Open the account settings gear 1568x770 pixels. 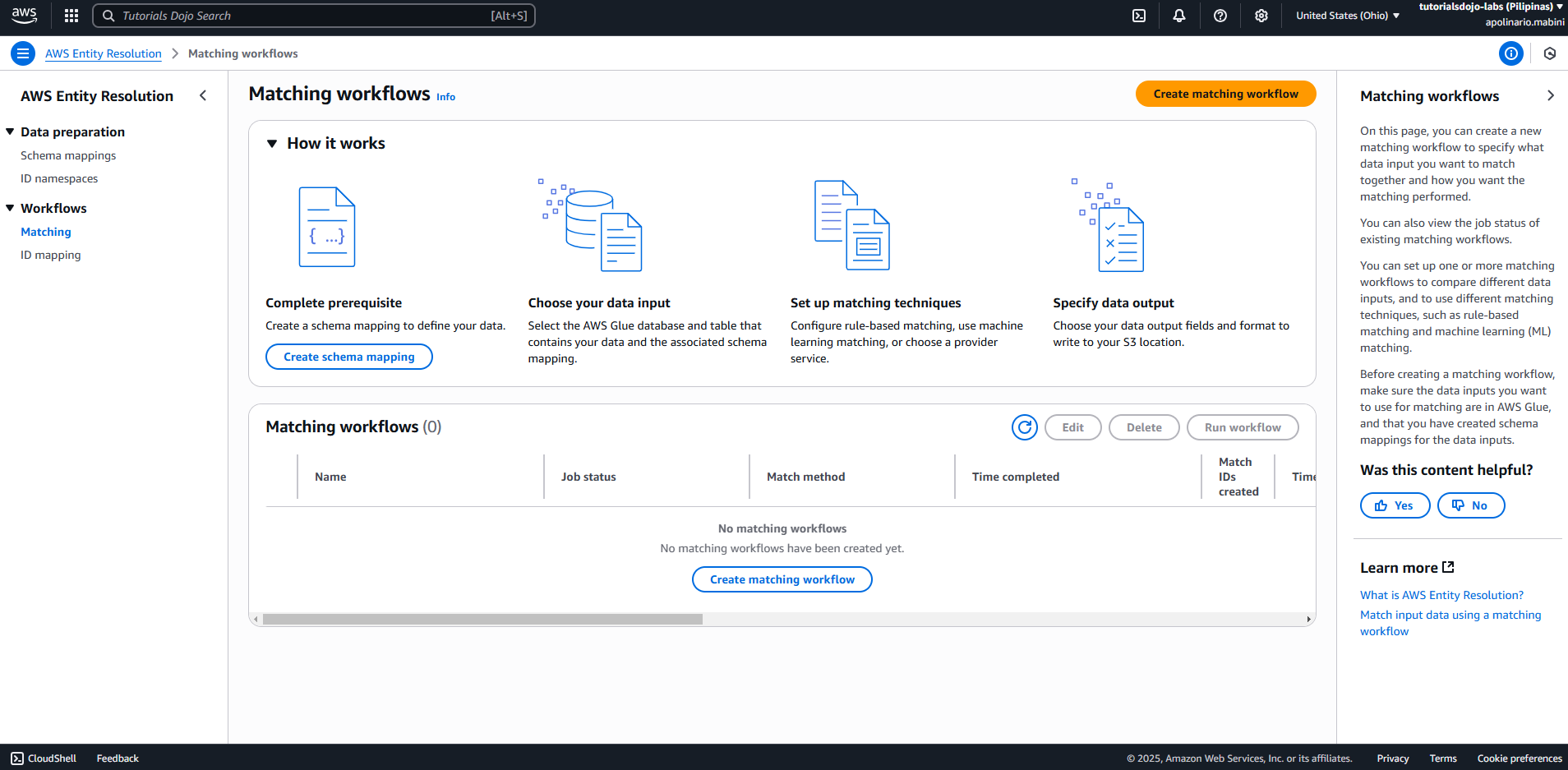coord(1261,15)
